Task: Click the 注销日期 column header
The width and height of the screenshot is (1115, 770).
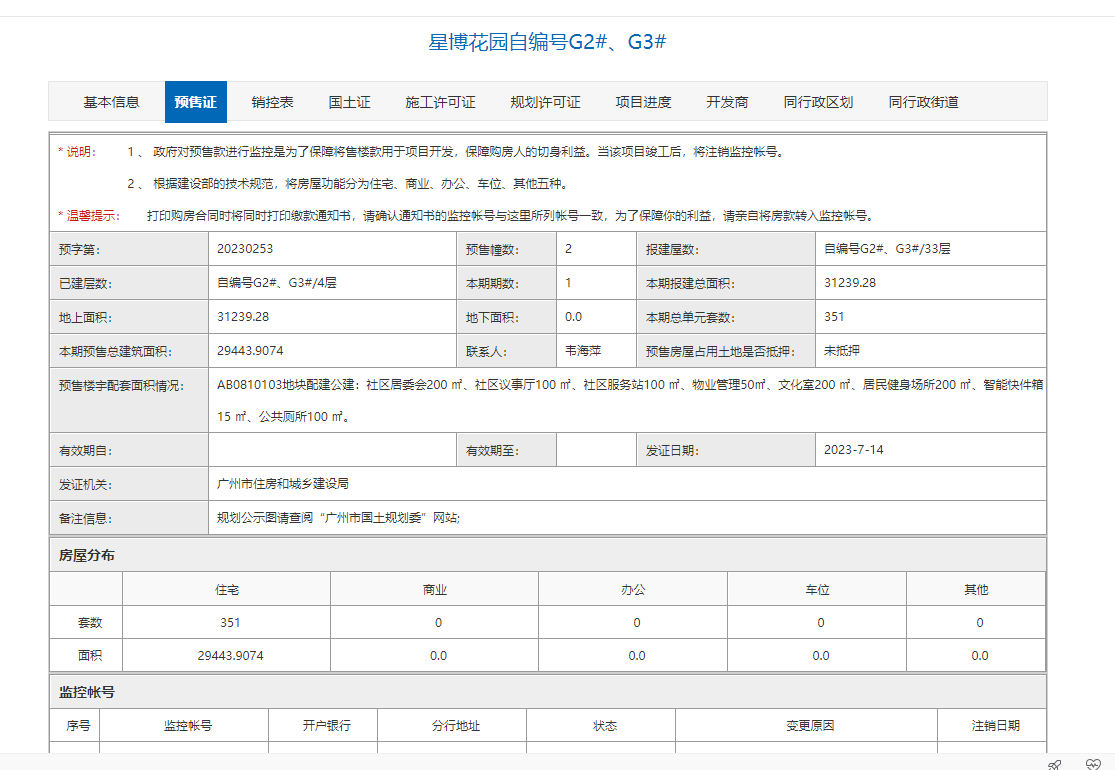Action: [996, 726]
